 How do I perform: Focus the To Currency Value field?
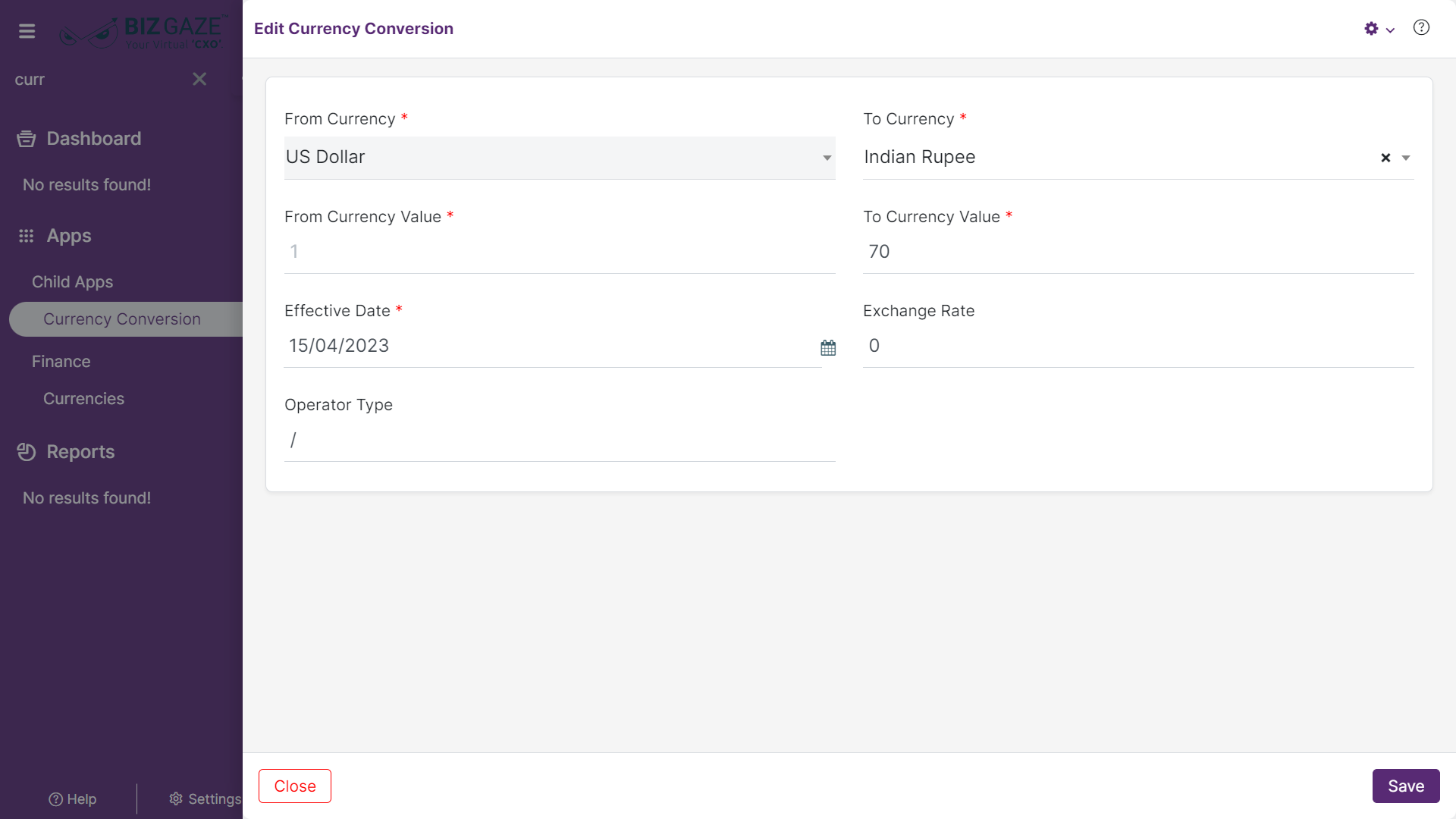pos(1138,252)
